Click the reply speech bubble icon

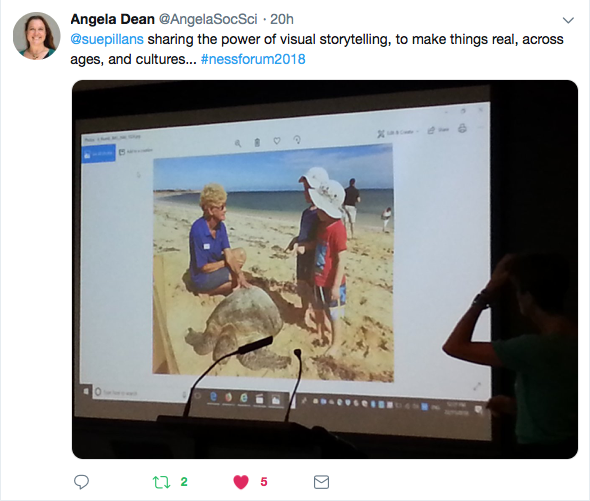tap(81, 482)
